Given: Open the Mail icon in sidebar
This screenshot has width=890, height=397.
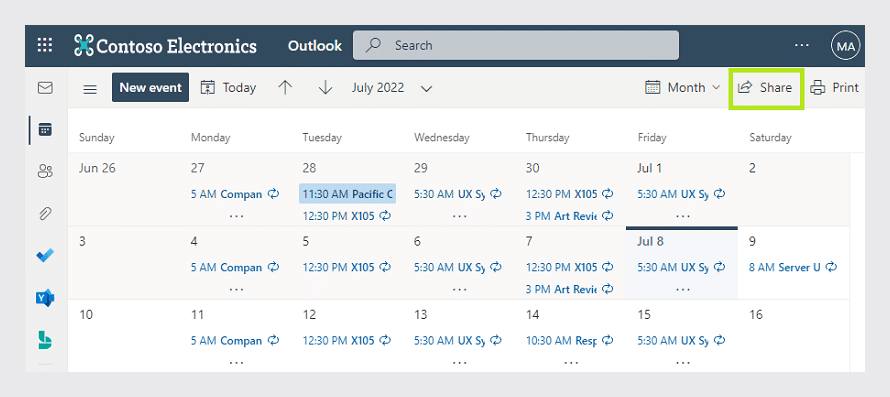Looking at the screenshot, I should (x=45, y=88).
